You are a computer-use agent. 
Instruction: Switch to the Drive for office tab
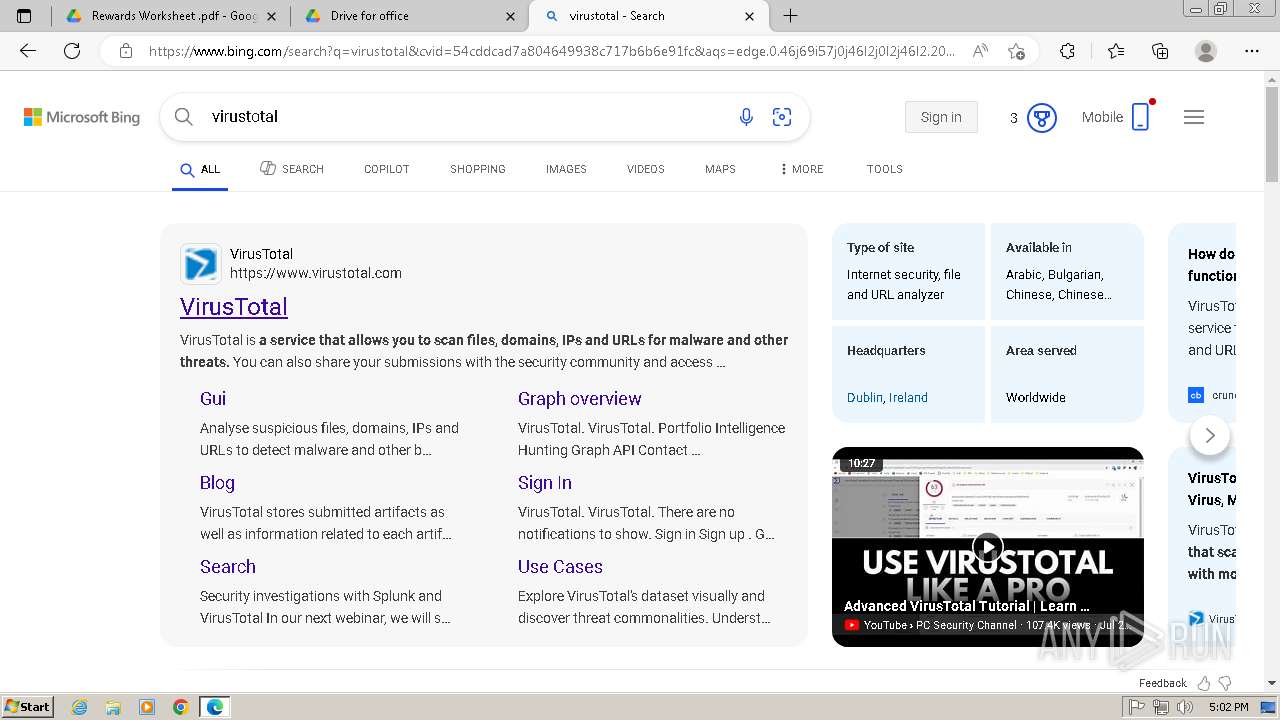click(408, 16)
